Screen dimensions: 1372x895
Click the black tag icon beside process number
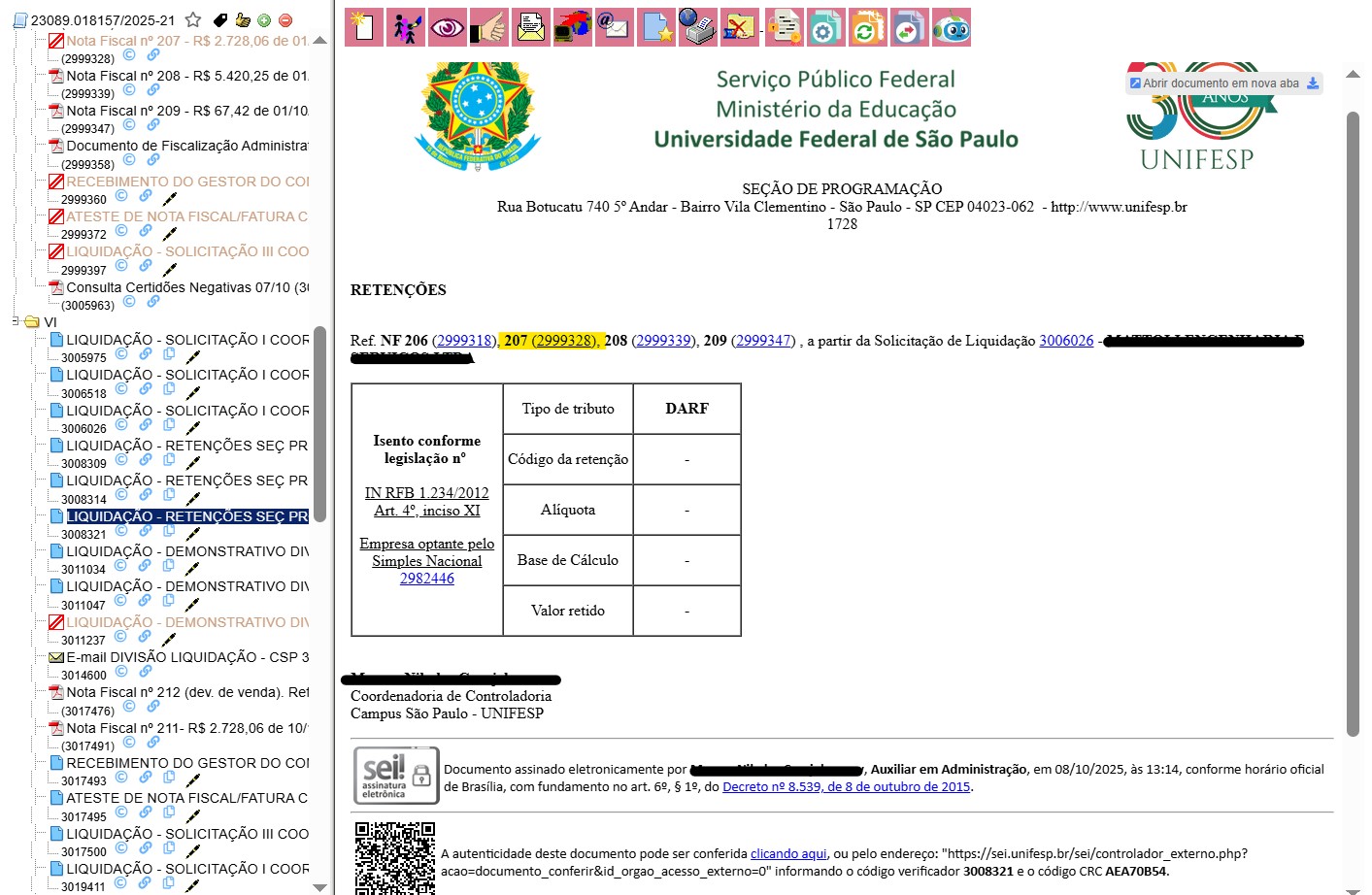[220, 20]
